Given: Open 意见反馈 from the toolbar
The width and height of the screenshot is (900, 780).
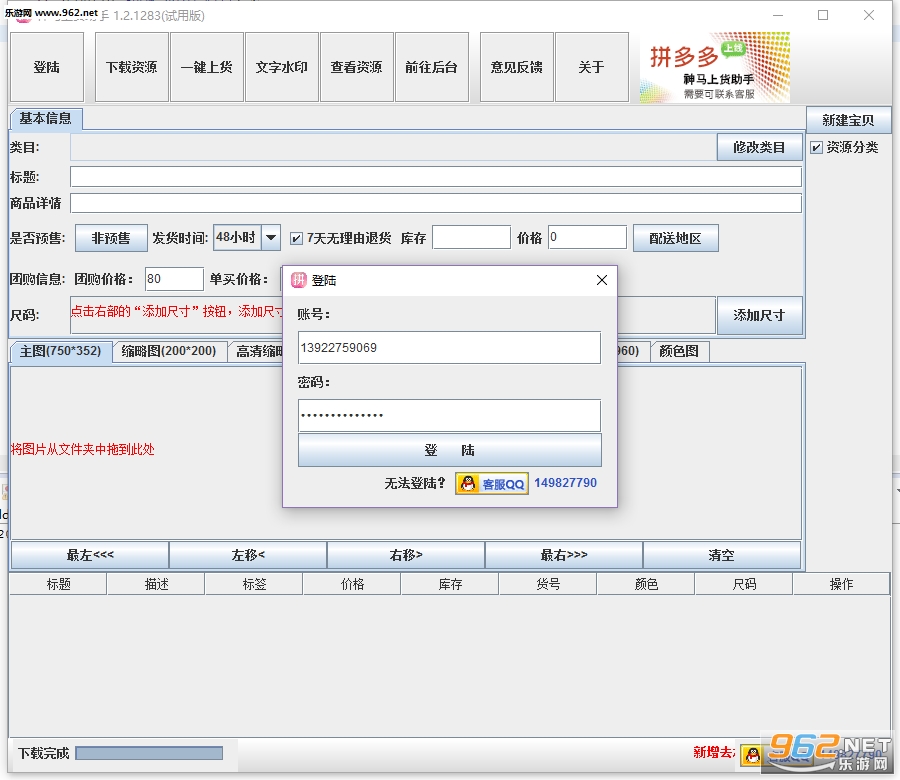Looking at the screenshot, I should tap(517, 67).
